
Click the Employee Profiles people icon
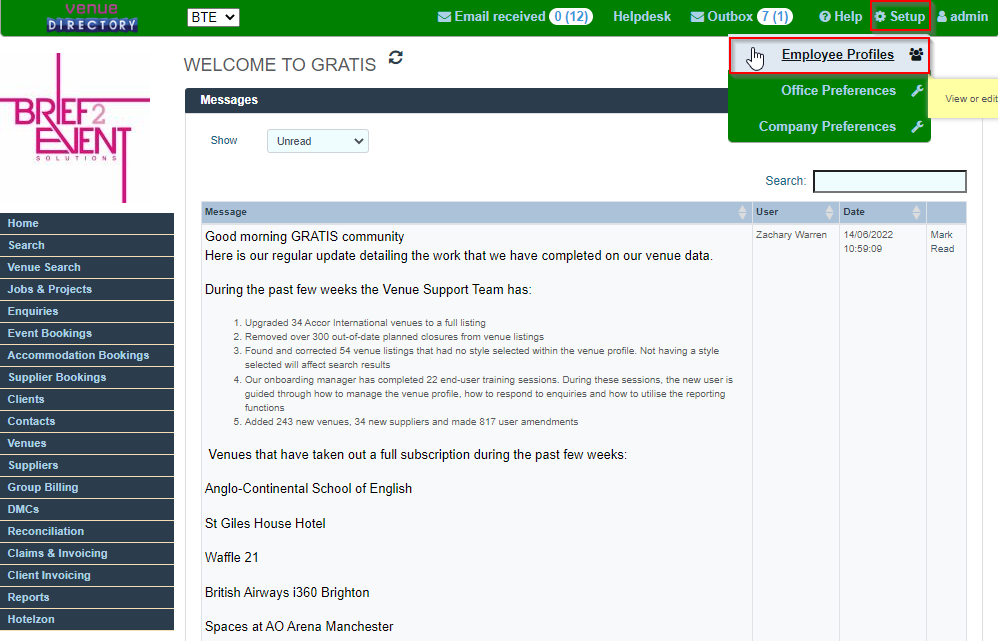[x=916, y=55]
